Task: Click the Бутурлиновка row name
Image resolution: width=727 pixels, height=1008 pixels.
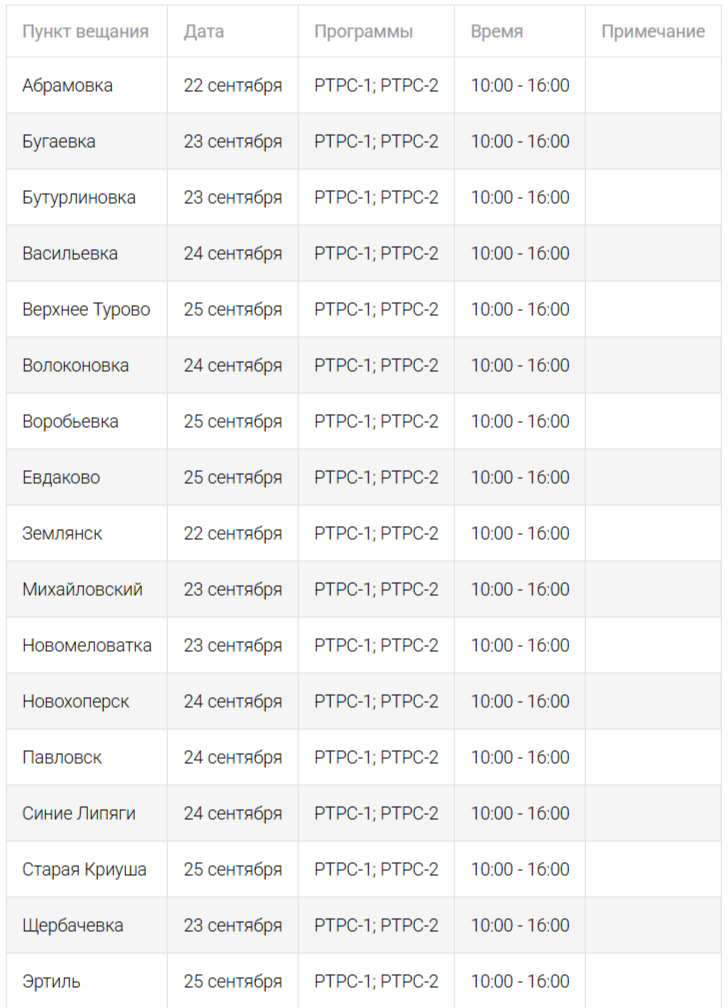Action: point(79,197)
